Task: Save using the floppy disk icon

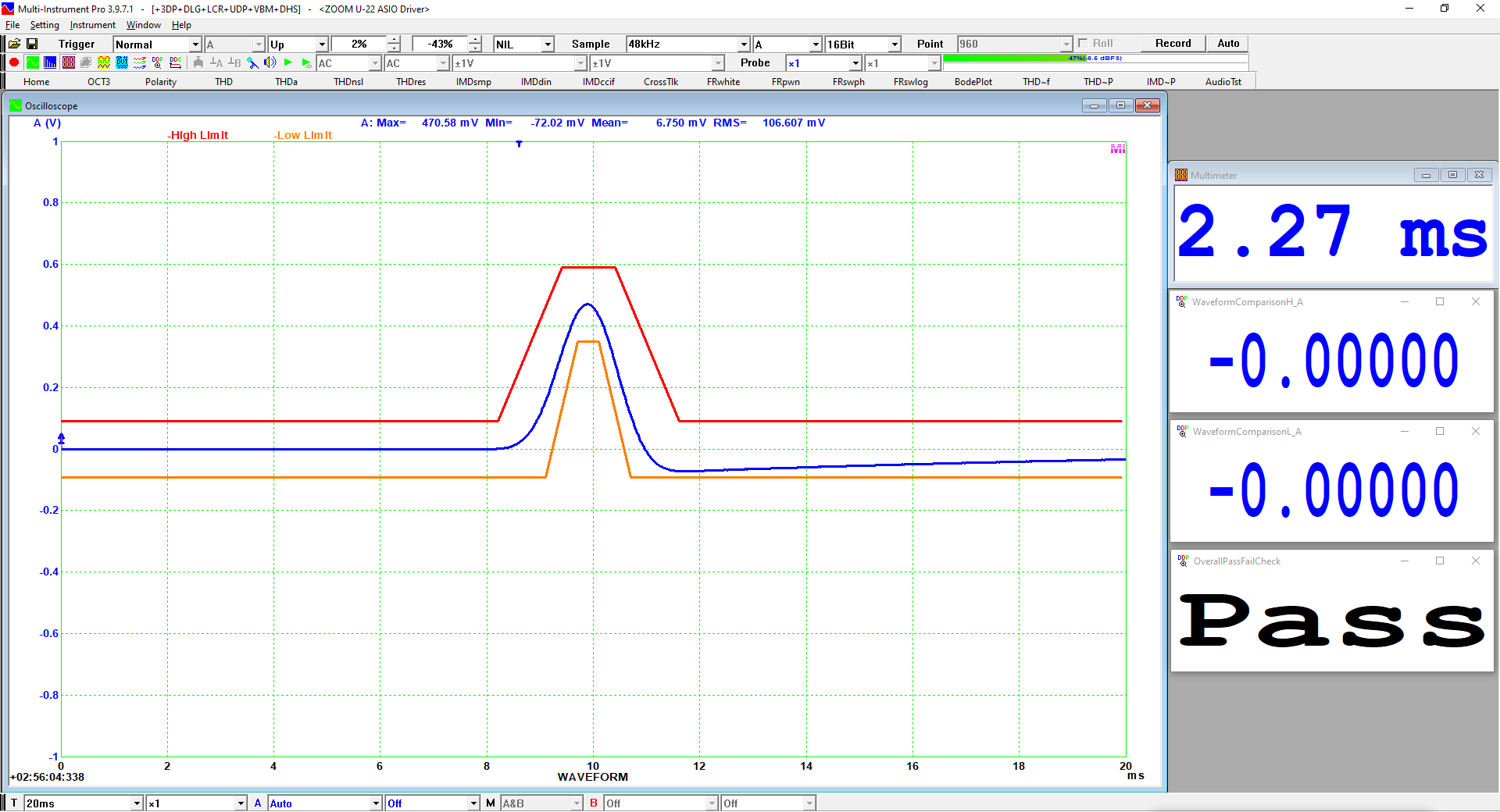Action: point(32,44)
